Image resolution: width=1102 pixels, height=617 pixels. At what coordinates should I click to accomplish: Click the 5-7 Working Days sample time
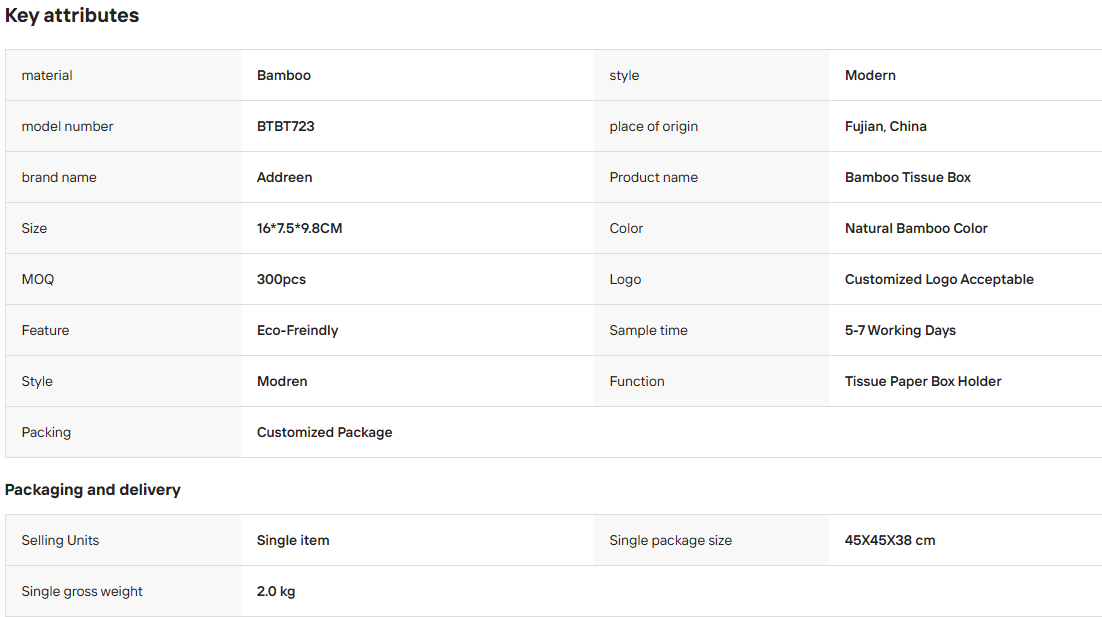(x=900, y=330)
